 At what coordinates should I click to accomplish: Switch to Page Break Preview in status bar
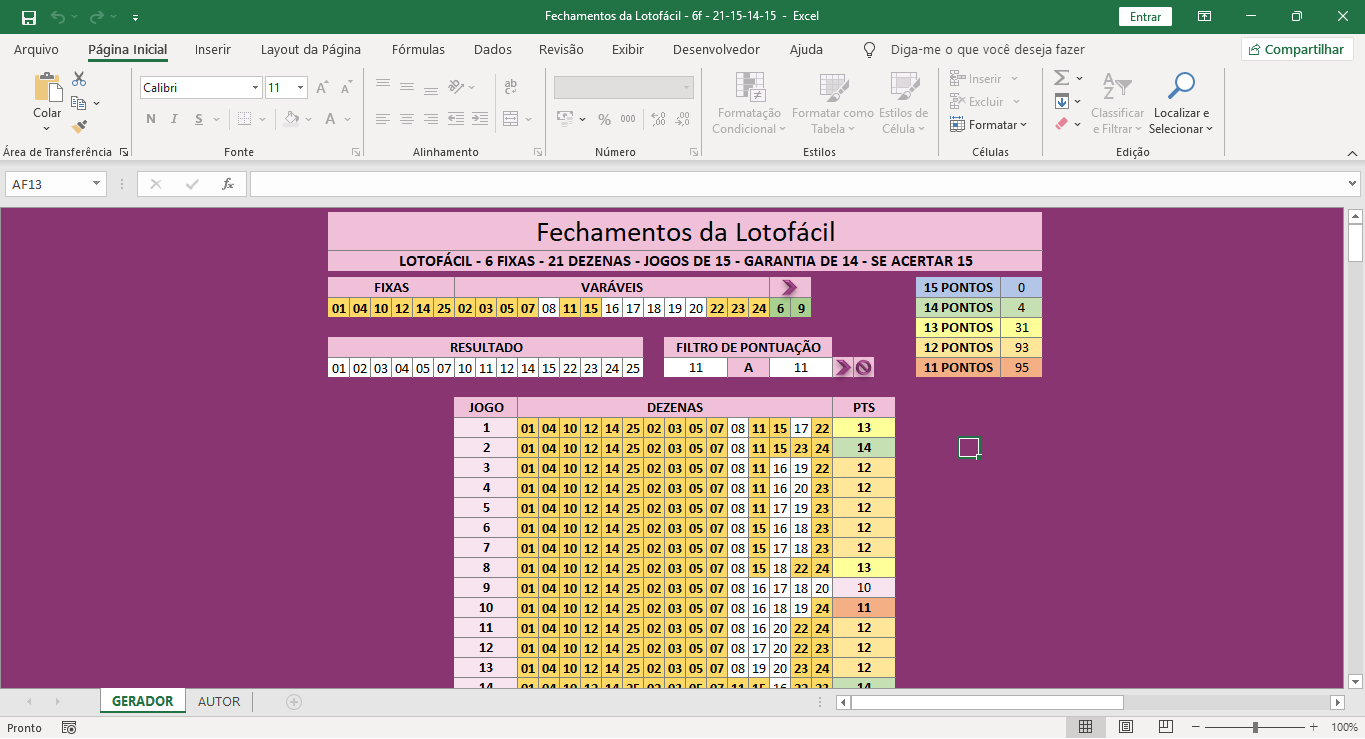[x=1166, y=727]
